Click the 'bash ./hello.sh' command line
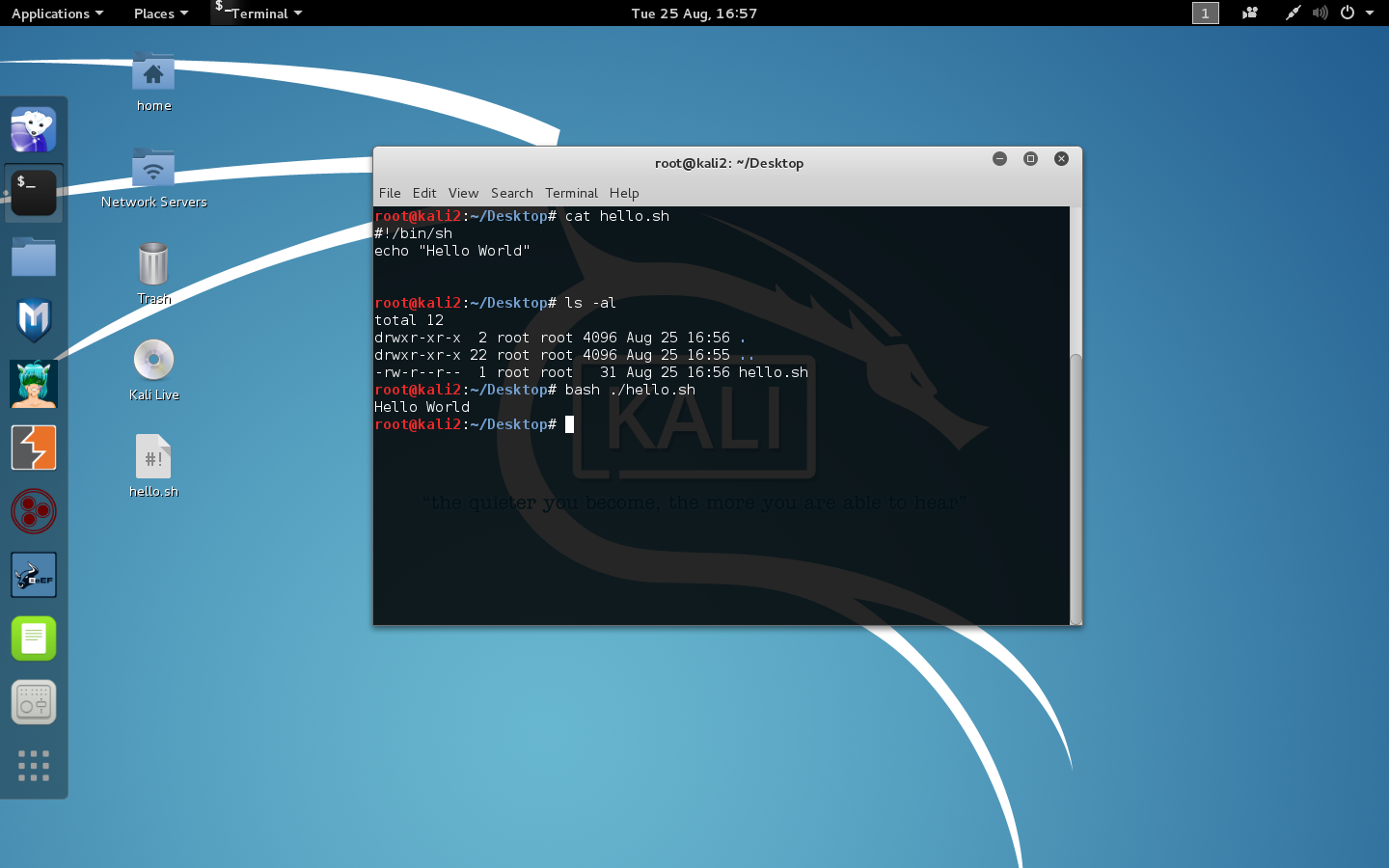Screen dimensions: 1389x868 click(x=534, y=390)
